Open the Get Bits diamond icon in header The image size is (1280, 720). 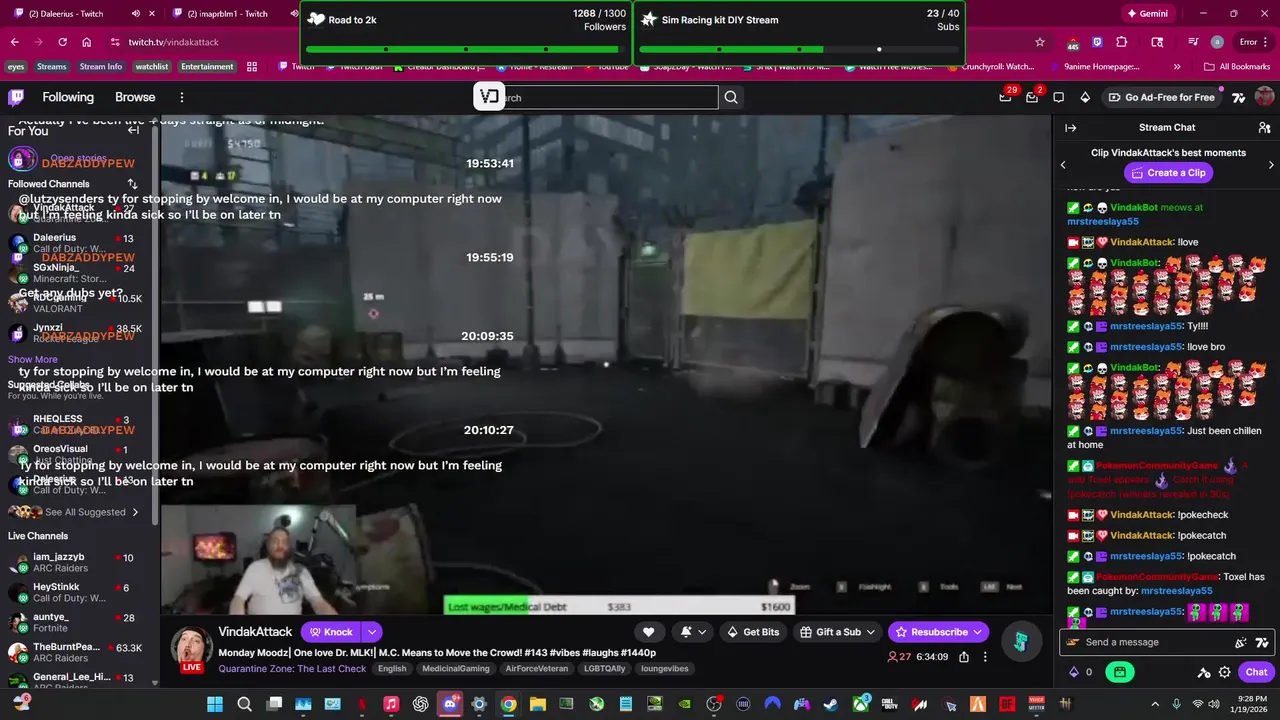tap(1085, 97)
